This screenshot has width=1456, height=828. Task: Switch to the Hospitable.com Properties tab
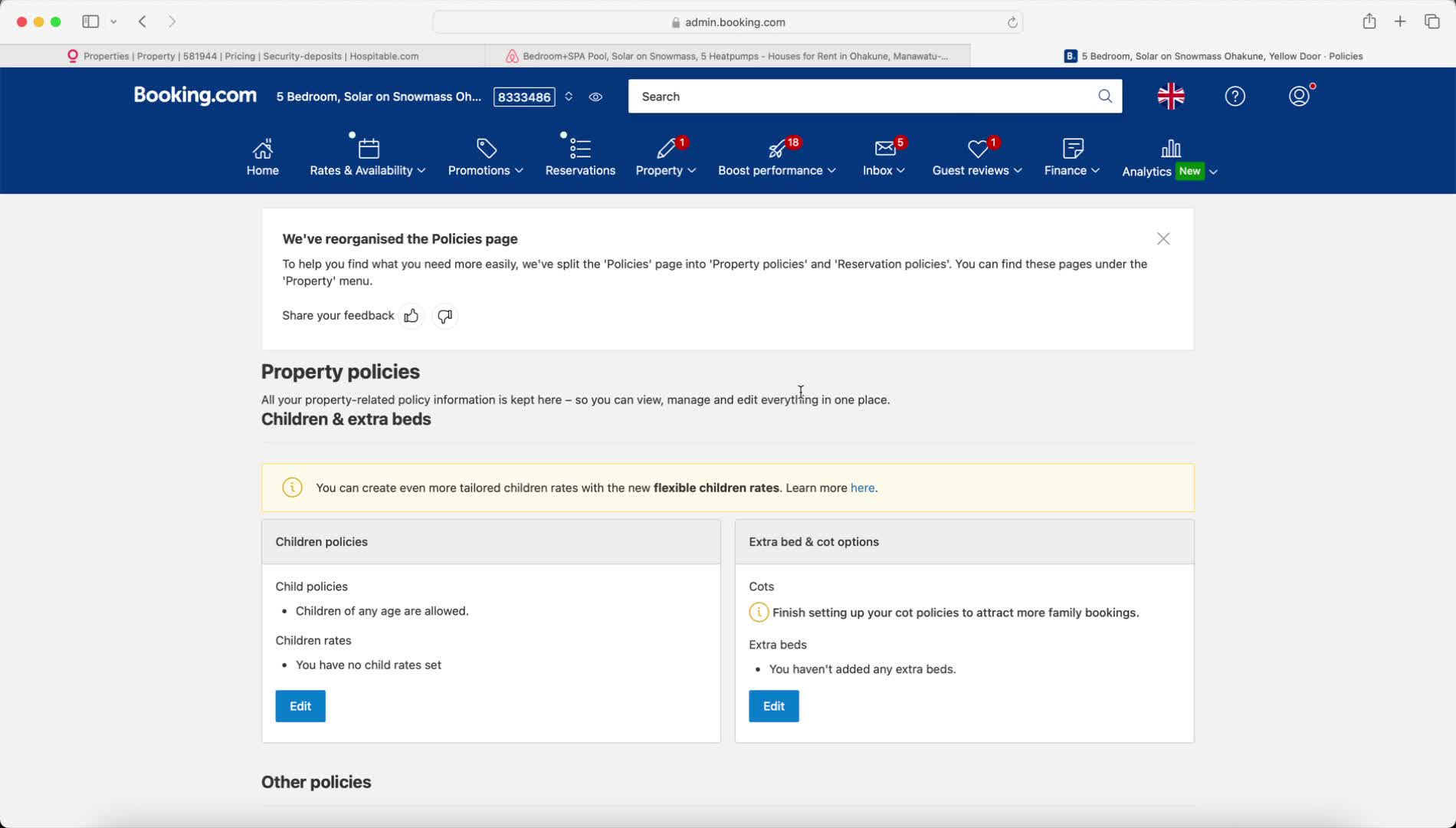(x=243, y=56)
